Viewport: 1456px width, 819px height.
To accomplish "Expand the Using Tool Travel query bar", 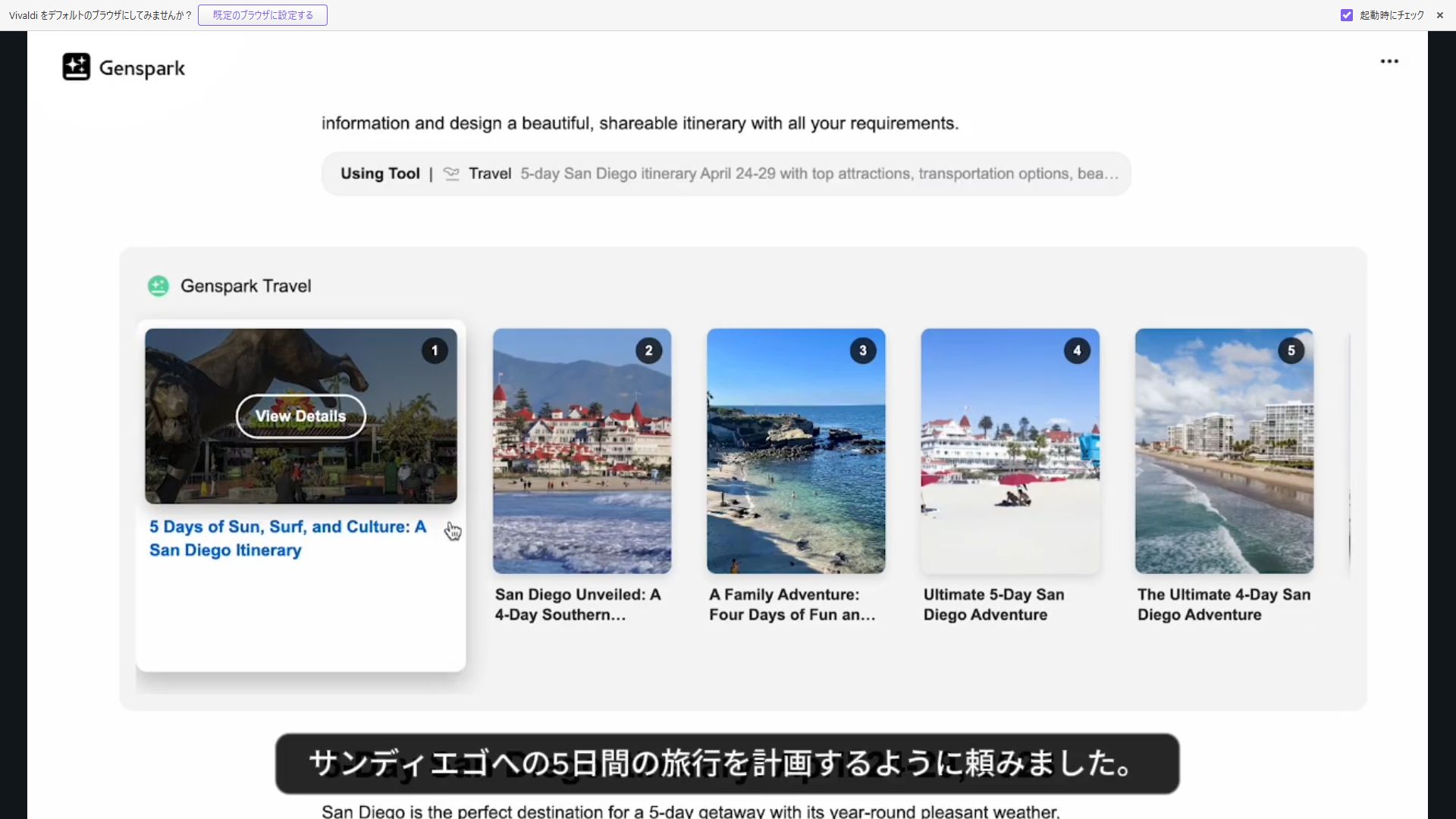I will coord(726,174).
